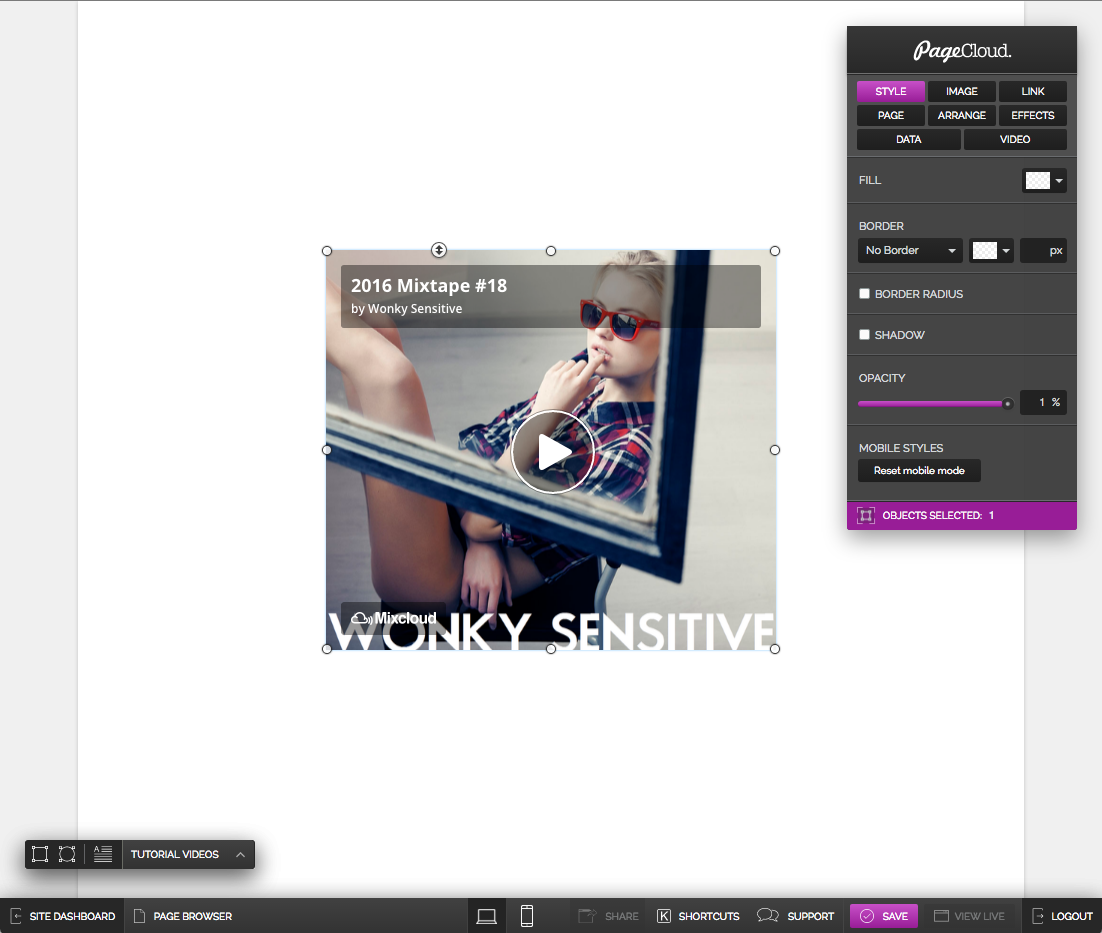Open the Fill color dropdown
Screen dimensions: 1102x933
[x=1044, y=181]
